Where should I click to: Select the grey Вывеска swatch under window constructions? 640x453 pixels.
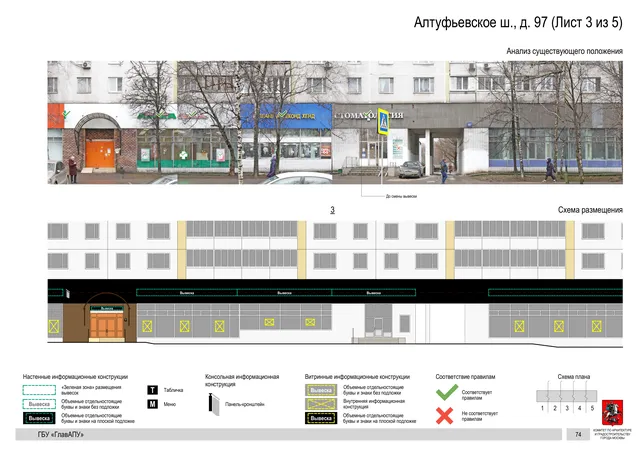321,390
